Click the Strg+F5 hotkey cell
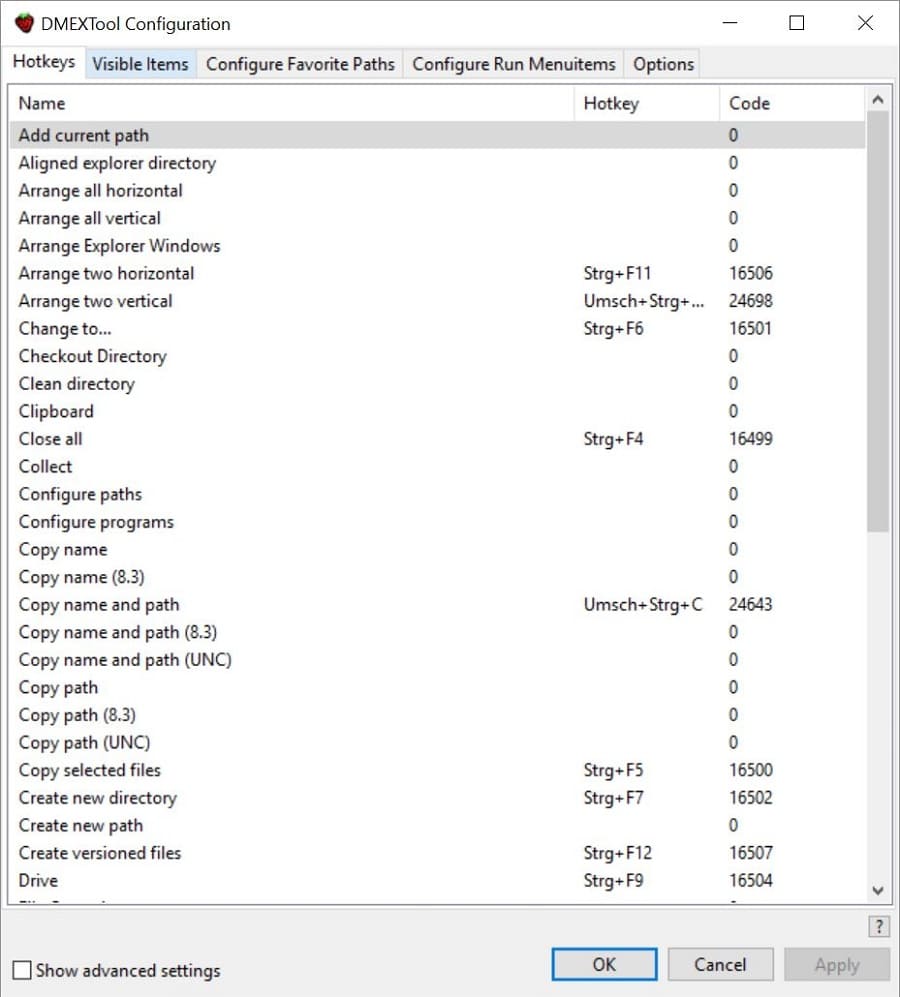The image size is (900, 997). tap(614, 771)
